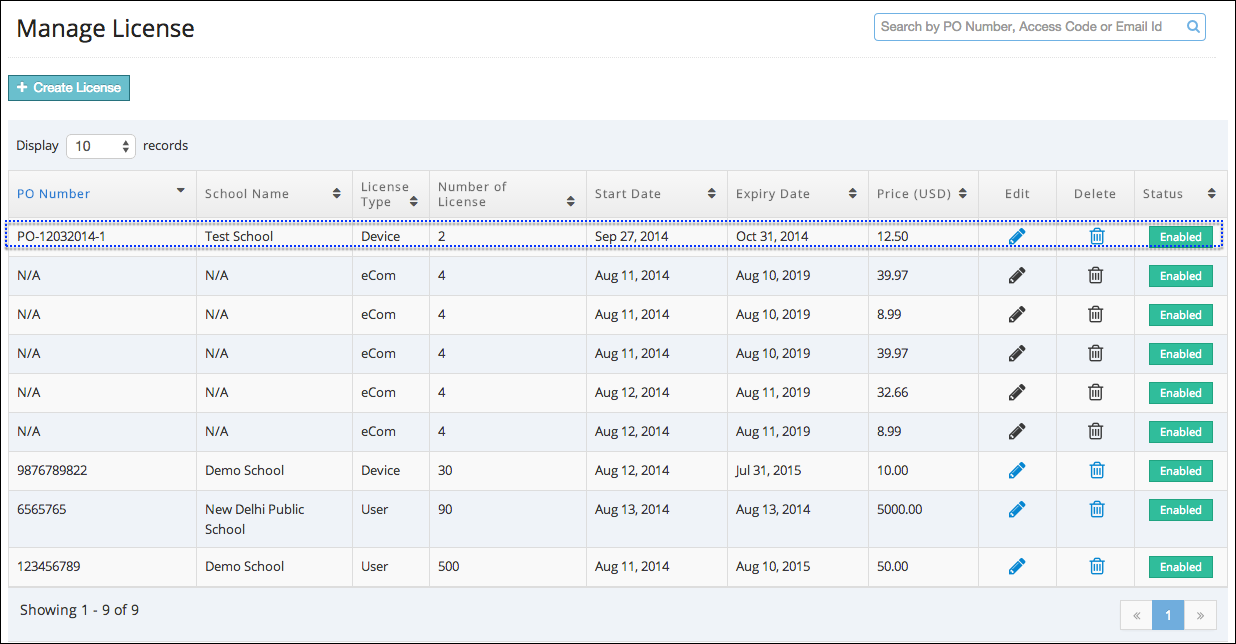Sort by School Name arrows
The image size is (1236, 644).
point(336,194)
